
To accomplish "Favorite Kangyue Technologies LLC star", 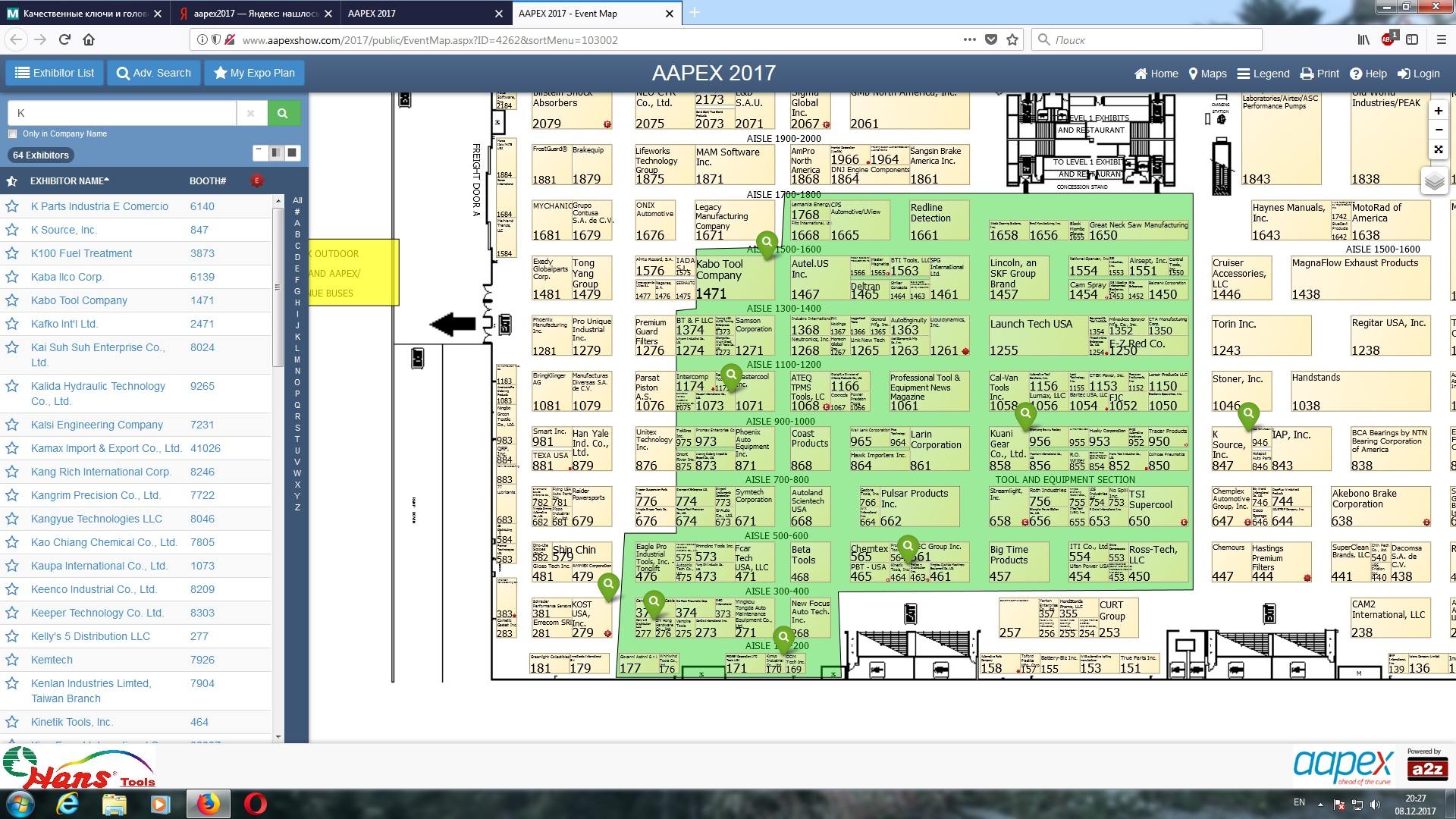I will click(x=12, y=519).
